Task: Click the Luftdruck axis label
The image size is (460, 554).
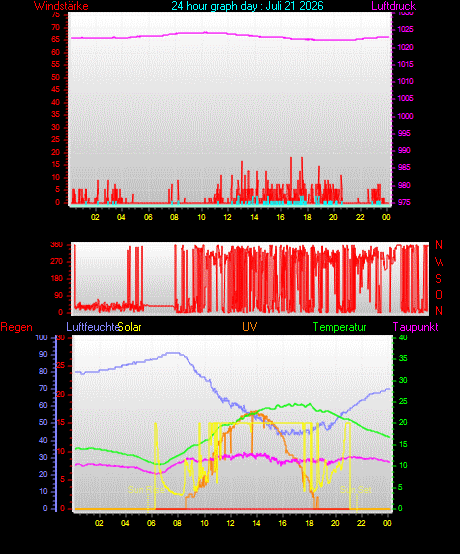Action: click(x=394, y=6)
